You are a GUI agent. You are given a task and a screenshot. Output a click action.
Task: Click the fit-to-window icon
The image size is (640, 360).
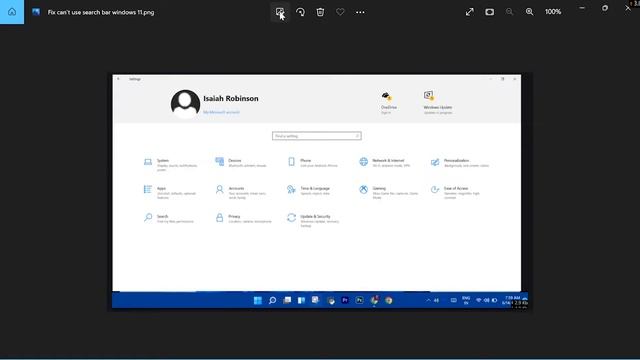pyautogui.click(x=489, y=12)
